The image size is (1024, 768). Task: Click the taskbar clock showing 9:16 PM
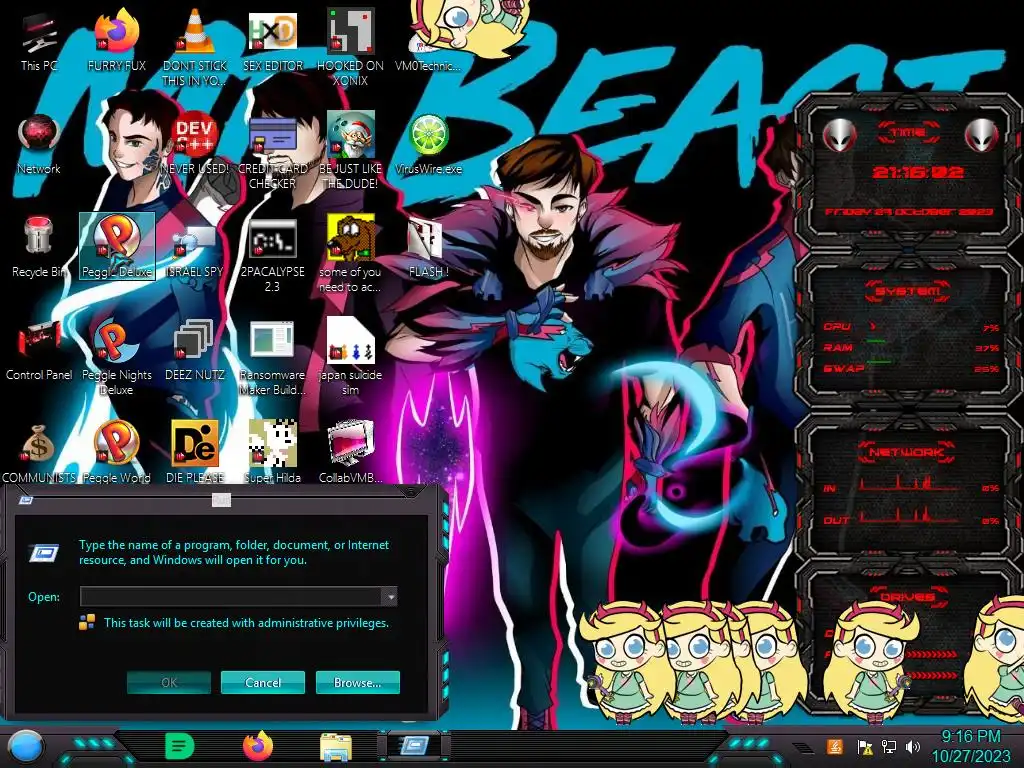pyautogui.click(x=971, y=746)
